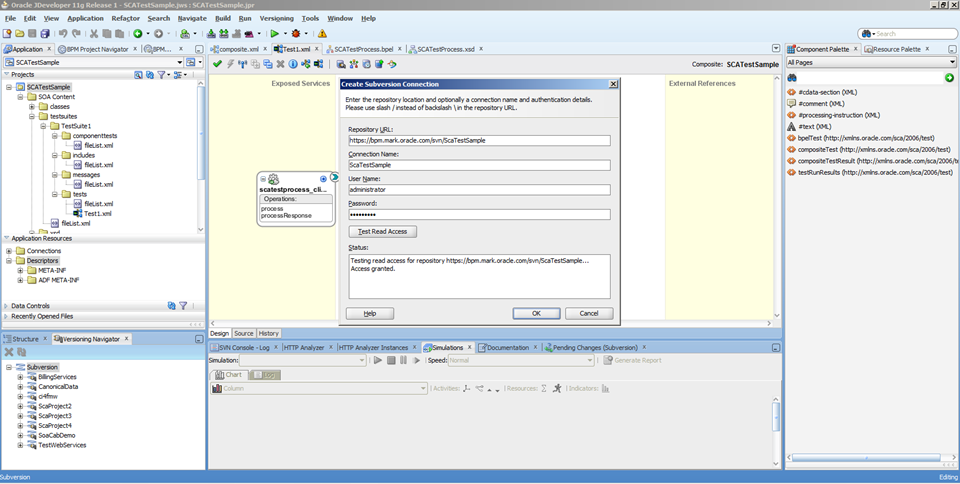Click the Simulations panel vertical scrollbar
Viewport: 960px width, 484px height.
pyautogui.click(x=777, y=415)
